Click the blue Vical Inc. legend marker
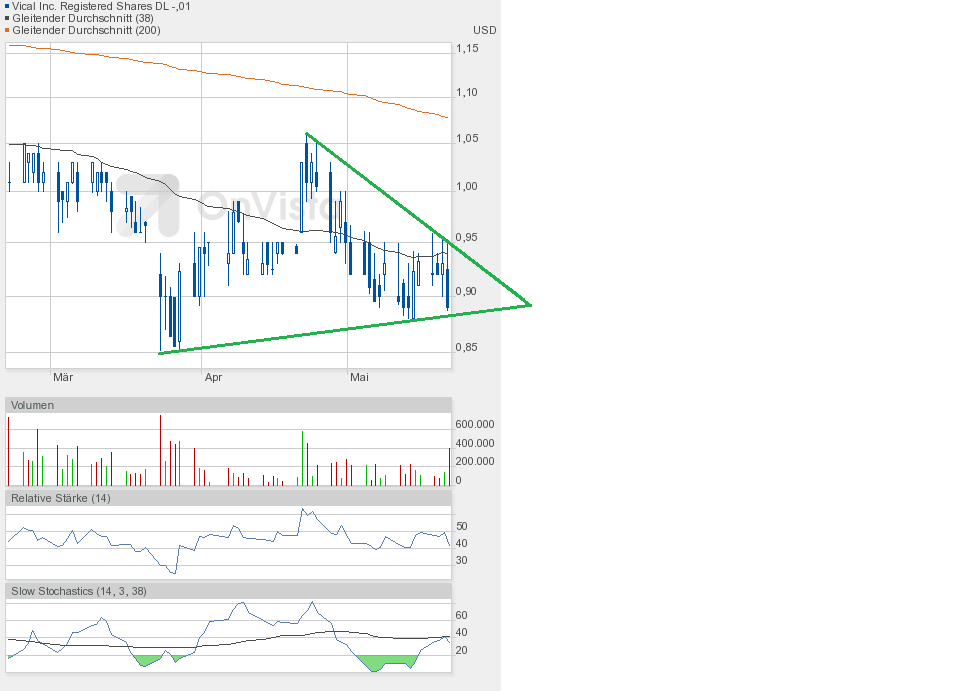960x691 pixels. click(x=7, y=6)
